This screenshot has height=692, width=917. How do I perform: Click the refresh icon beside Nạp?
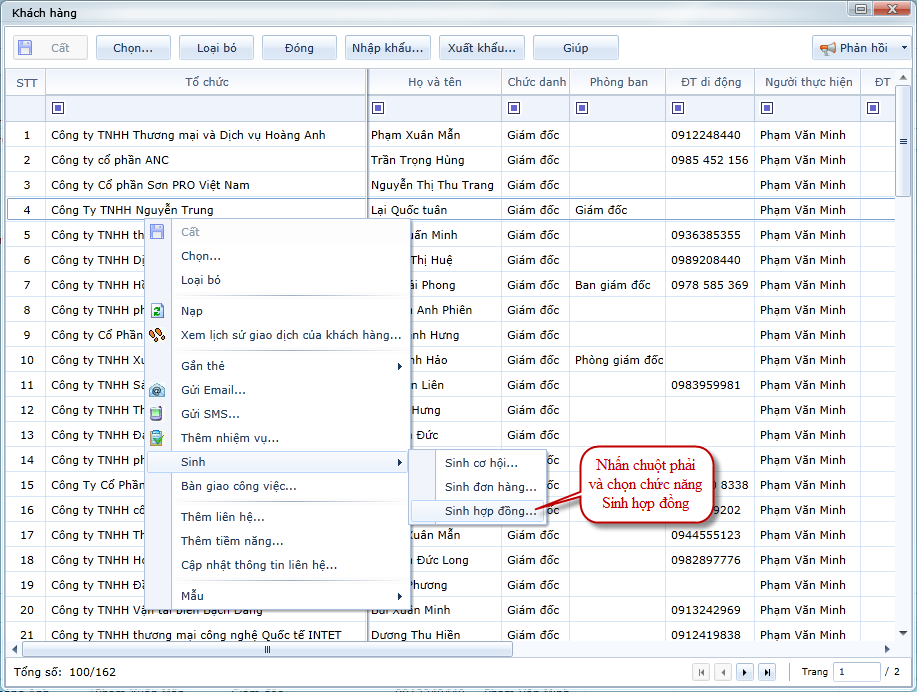tap(157, 311)
